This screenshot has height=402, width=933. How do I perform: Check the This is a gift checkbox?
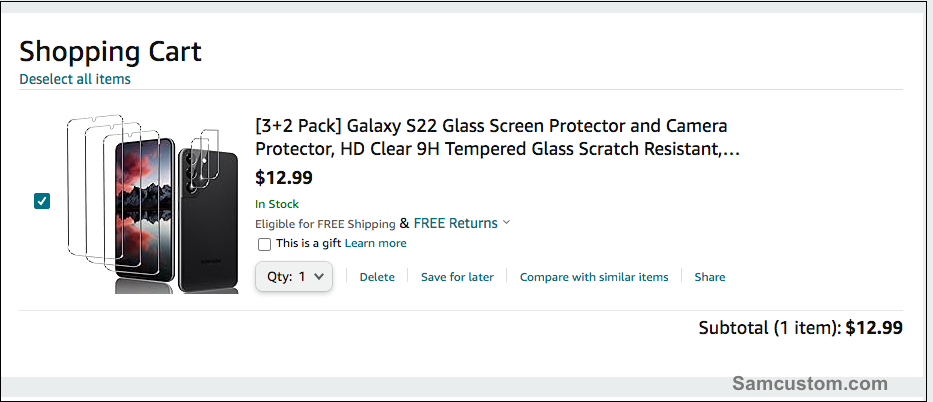[264, 244]
